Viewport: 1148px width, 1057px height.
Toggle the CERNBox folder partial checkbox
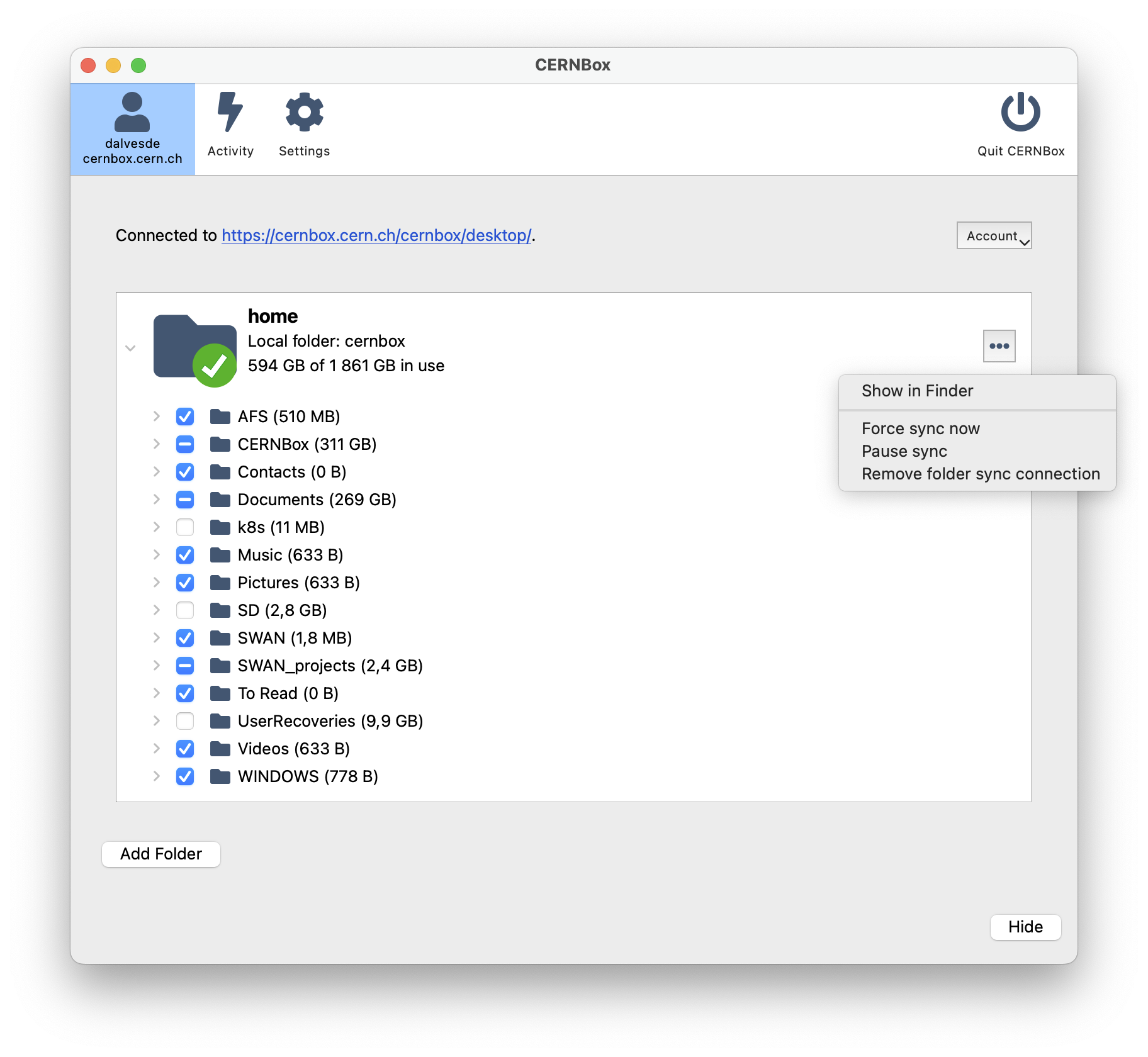185,444
